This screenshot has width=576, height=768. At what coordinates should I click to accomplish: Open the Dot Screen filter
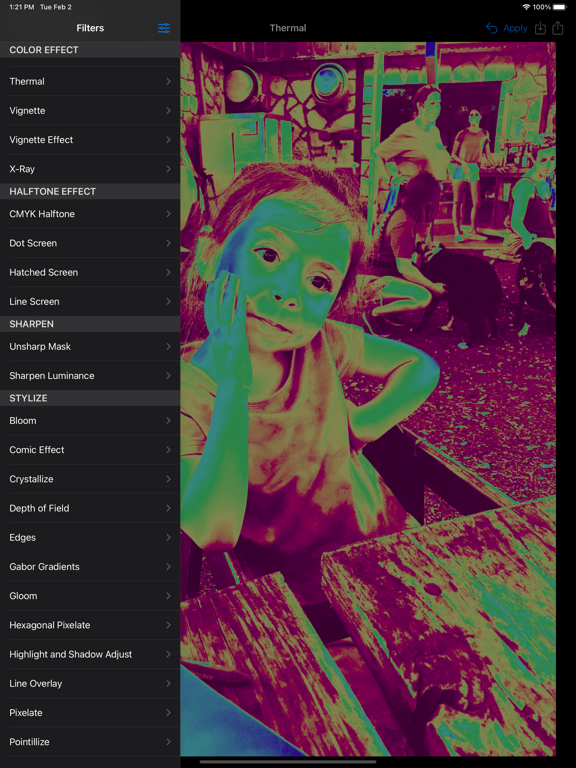(x=90, y=243)
